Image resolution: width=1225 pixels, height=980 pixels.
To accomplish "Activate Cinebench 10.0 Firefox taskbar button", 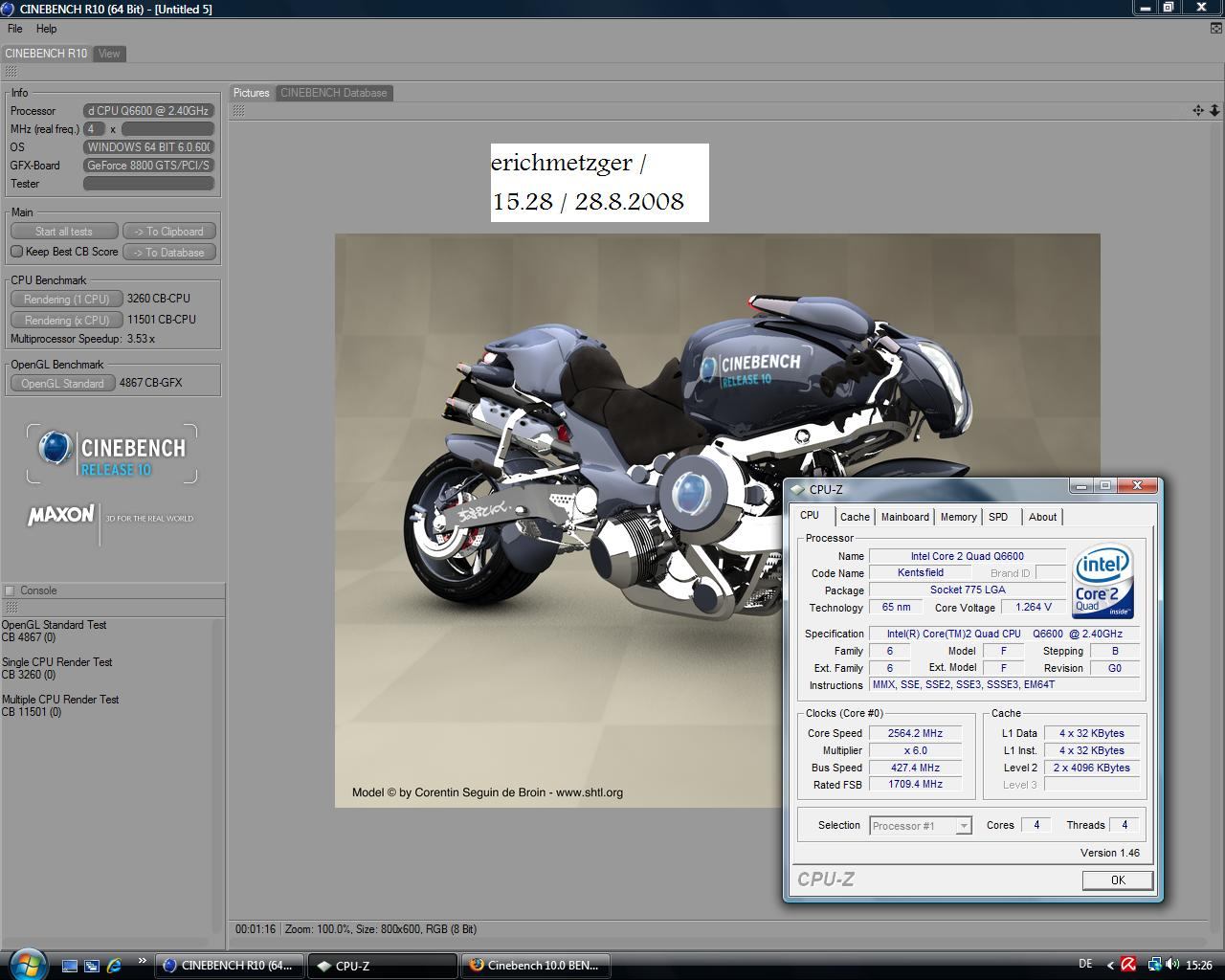I will tap(536, 966).
